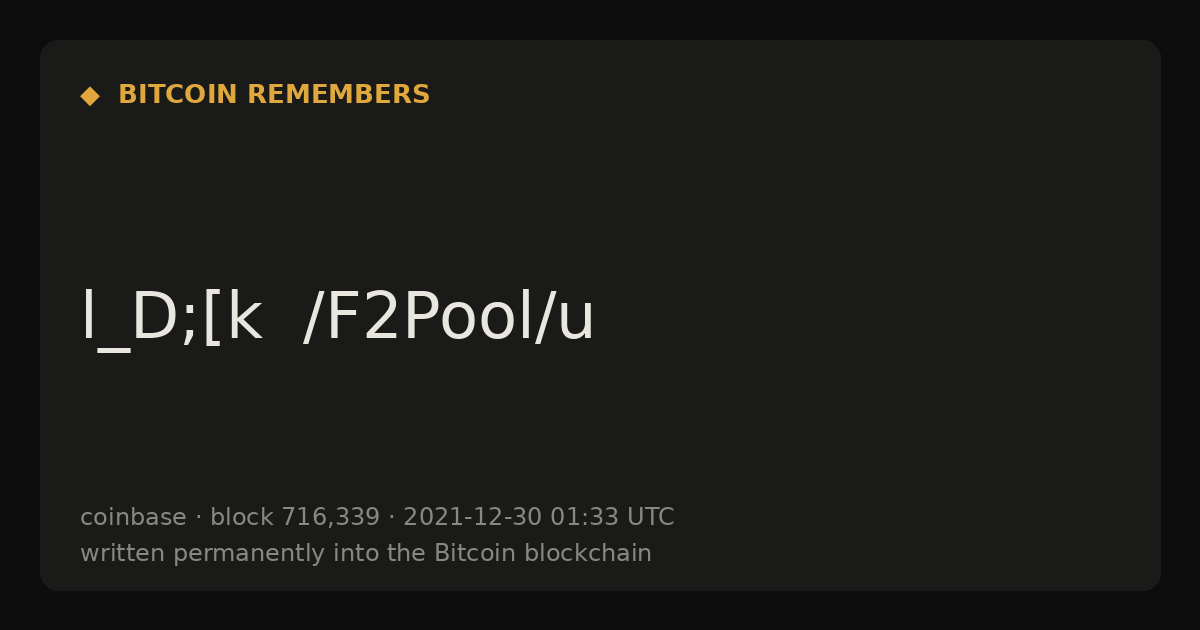This screenshot has height=630, width=1200.
Task: Click the orange diamond icon
Action: click(90, 96)
